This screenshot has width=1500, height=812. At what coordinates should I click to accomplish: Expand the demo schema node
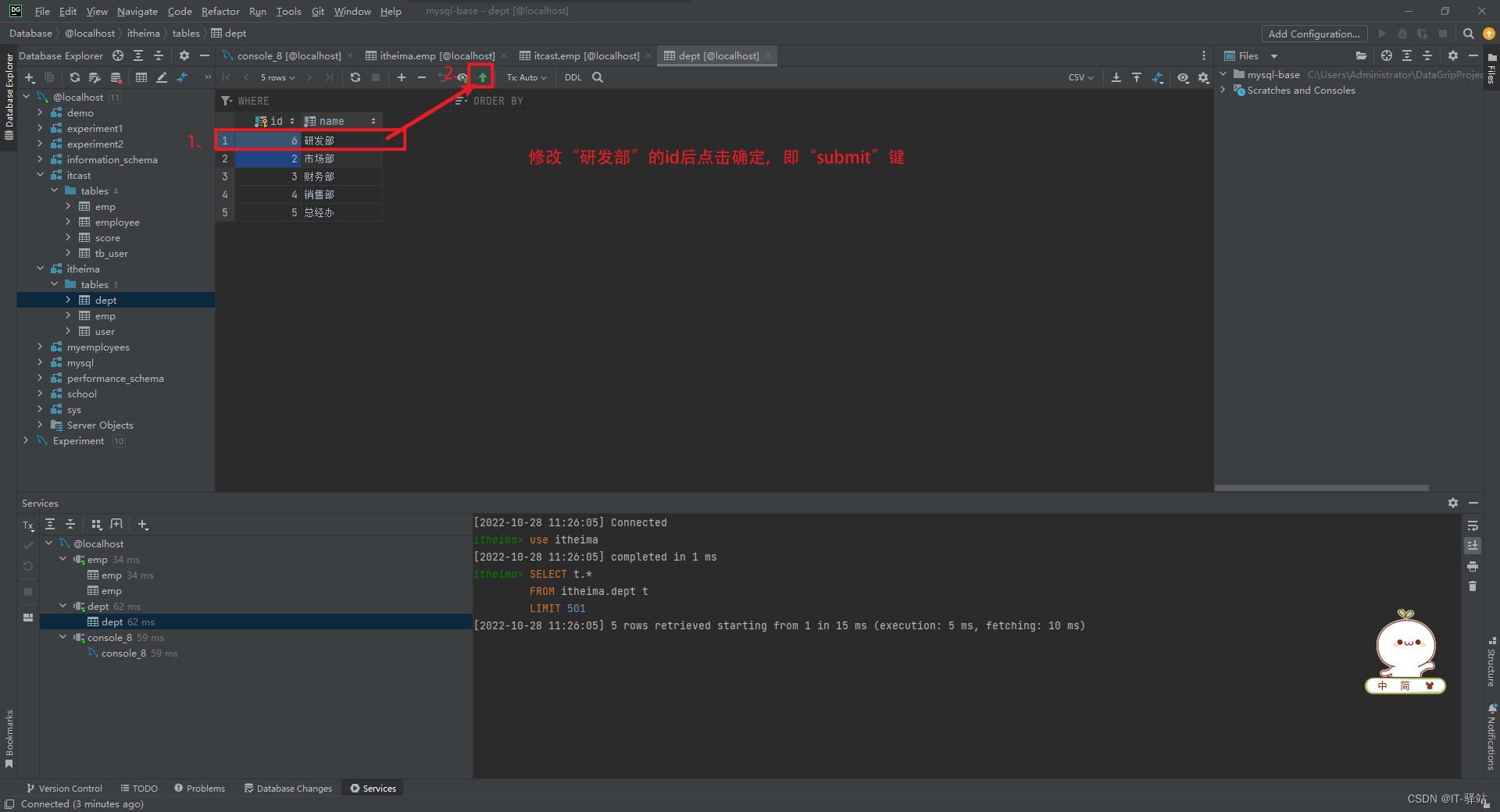pyautogui.click(x=41, y=112)
